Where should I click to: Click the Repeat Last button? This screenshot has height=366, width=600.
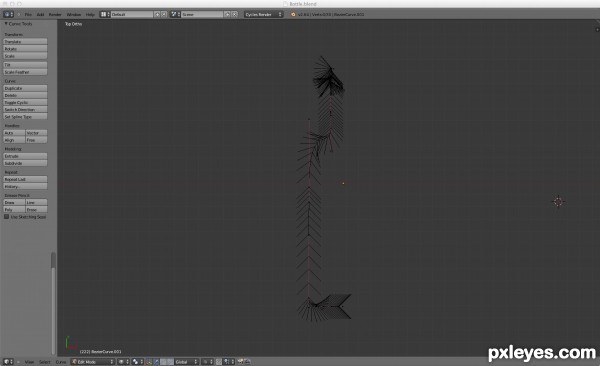click(x=25, y=179)
